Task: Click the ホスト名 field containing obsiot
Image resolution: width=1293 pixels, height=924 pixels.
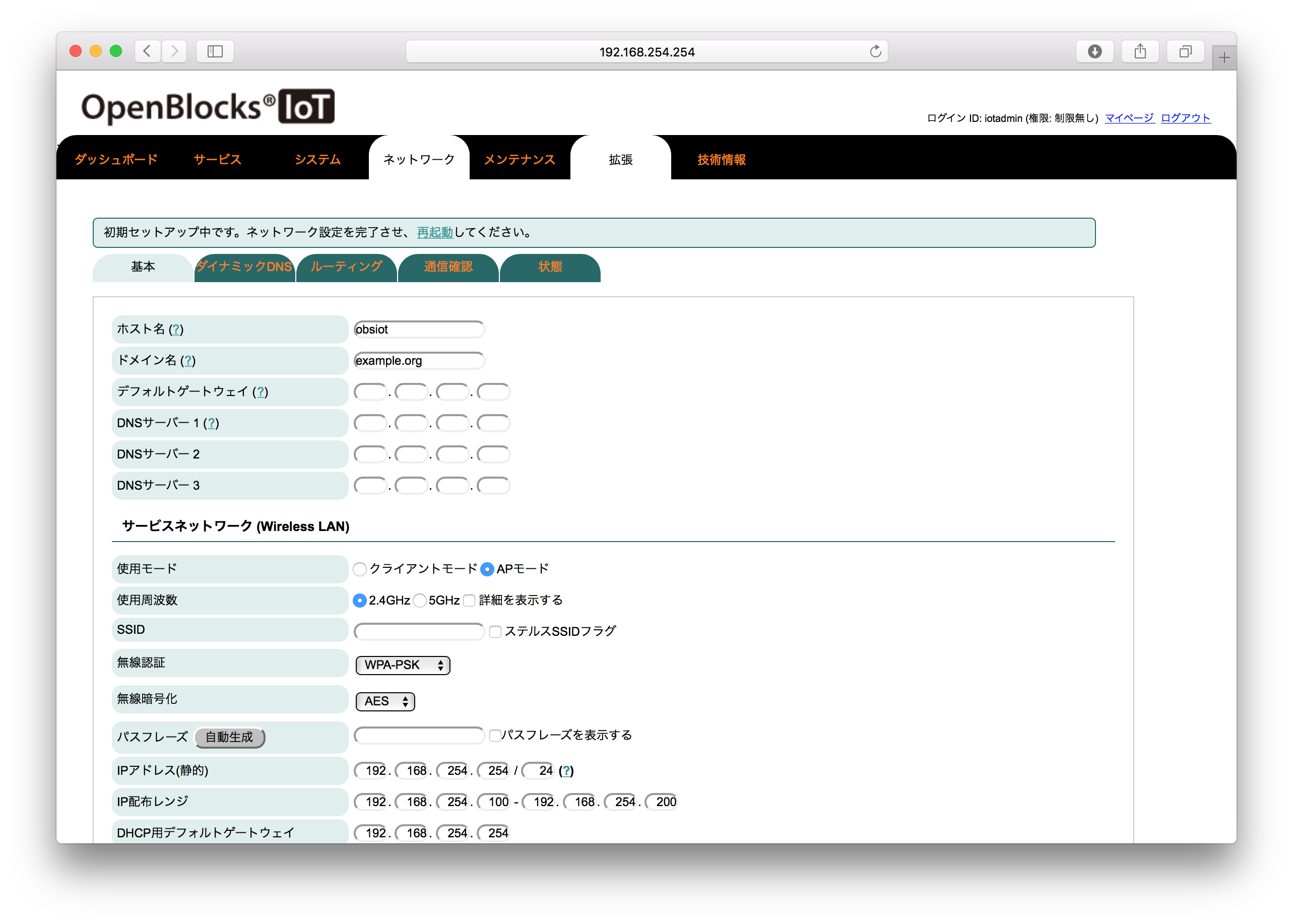Action: pos(419,329)
